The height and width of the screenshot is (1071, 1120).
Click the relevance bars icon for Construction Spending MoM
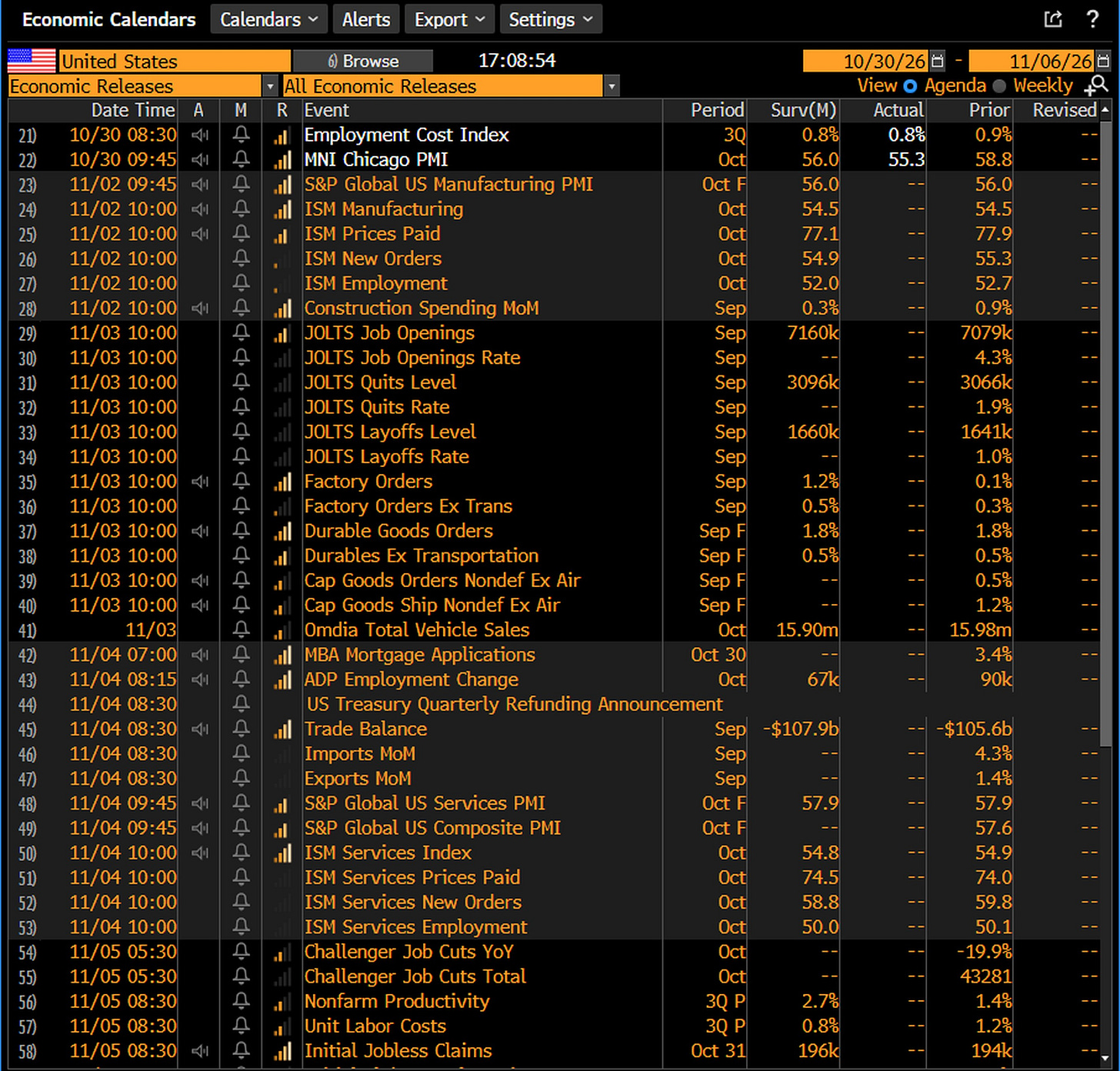tap(282, 309)
